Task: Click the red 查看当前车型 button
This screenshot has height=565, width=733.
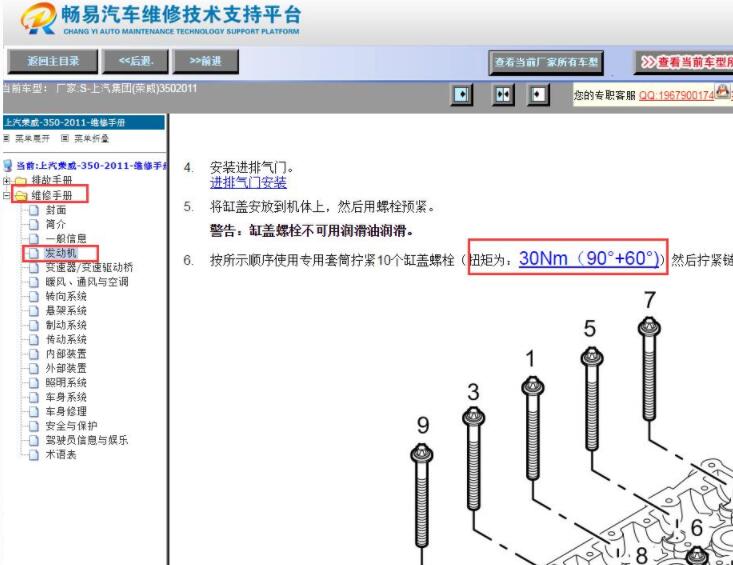Action: pos(684,63)
